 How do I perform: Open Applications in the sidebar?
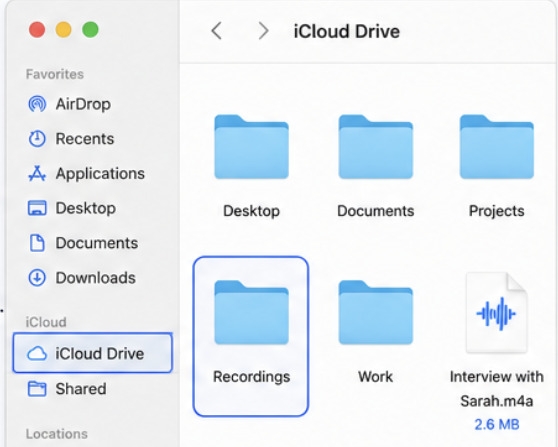[x=86, y=174]
